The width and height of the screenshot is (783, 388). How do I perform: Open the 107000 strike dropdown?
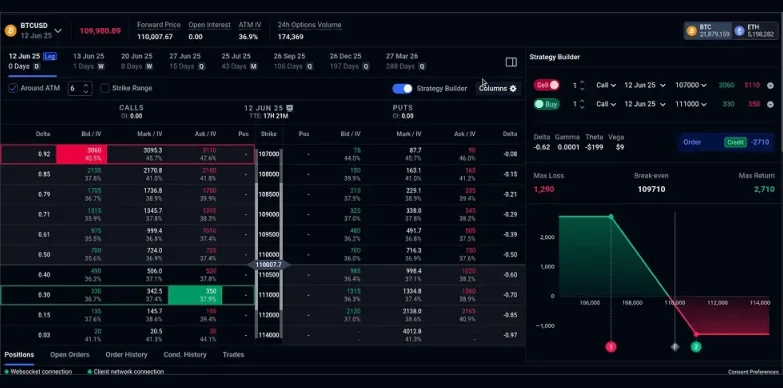[x=691, y=85]
